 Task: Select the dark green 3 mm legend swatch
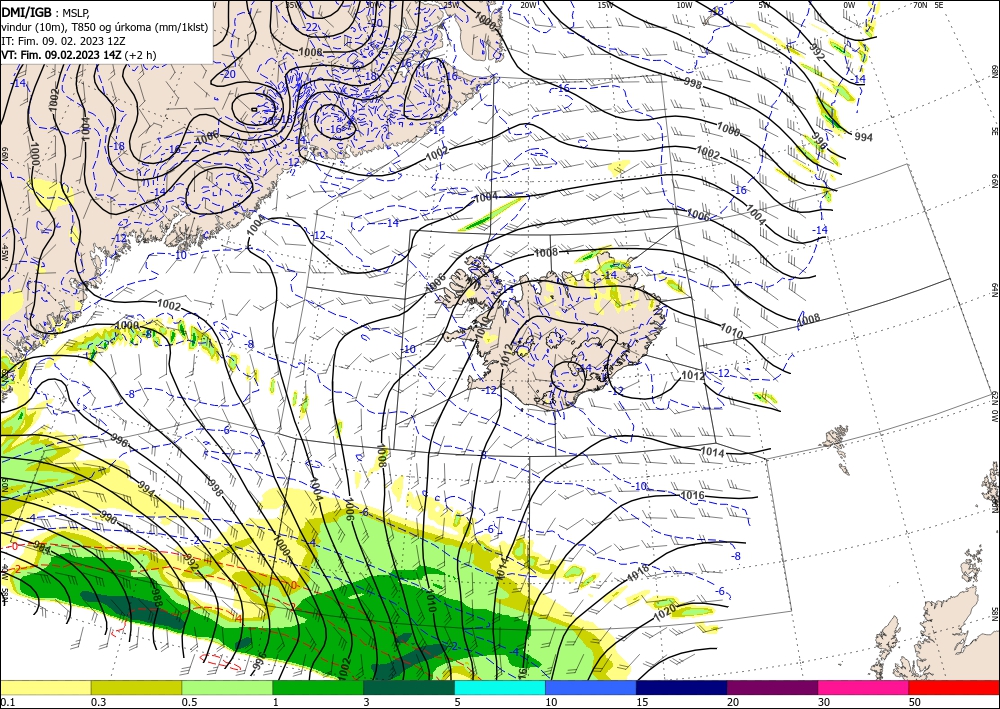coord(409,687)
